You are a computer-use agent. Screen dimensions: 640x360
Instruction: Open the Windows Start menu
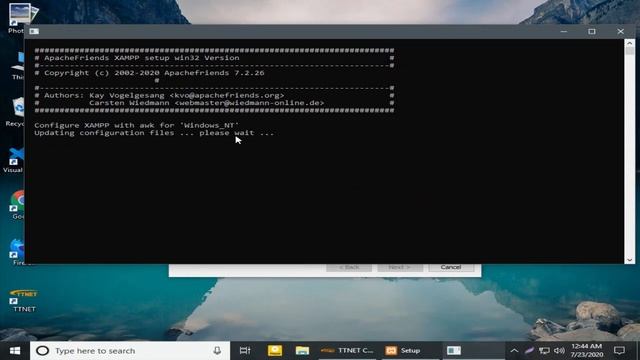click(x=15, y=351)
